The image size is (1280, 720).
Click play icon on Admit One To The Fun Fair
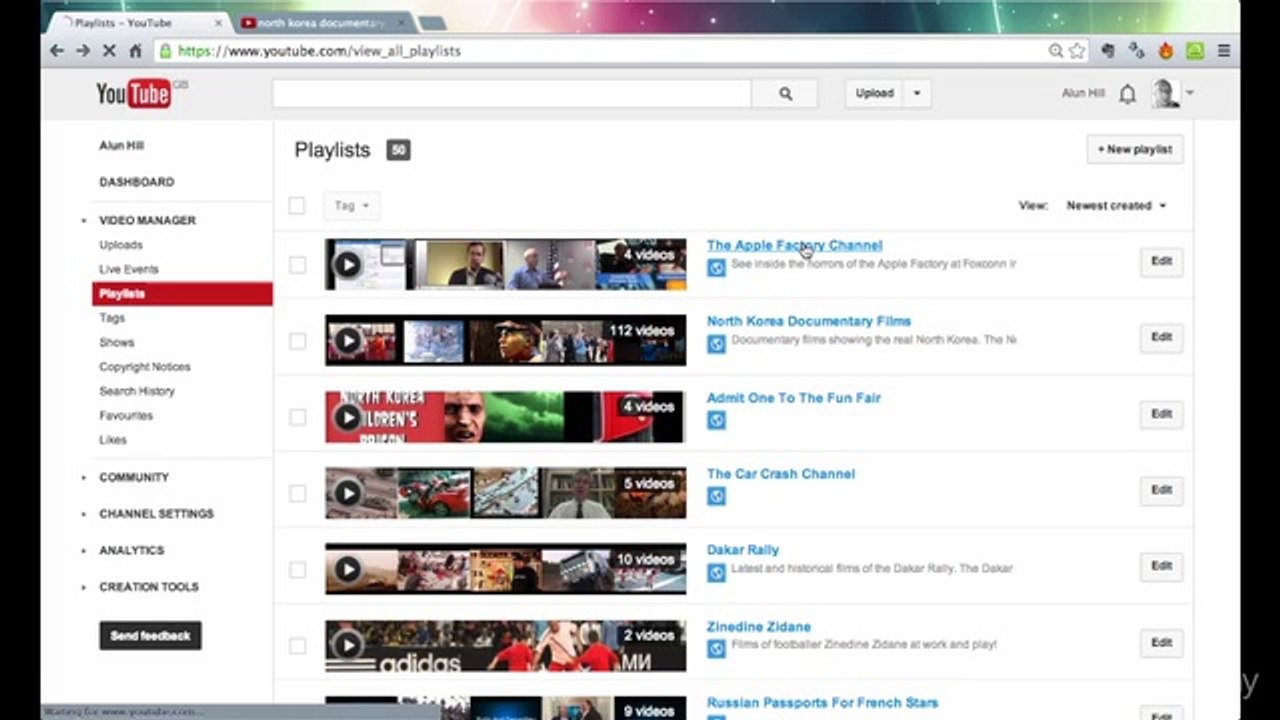(x=347, y=417)
